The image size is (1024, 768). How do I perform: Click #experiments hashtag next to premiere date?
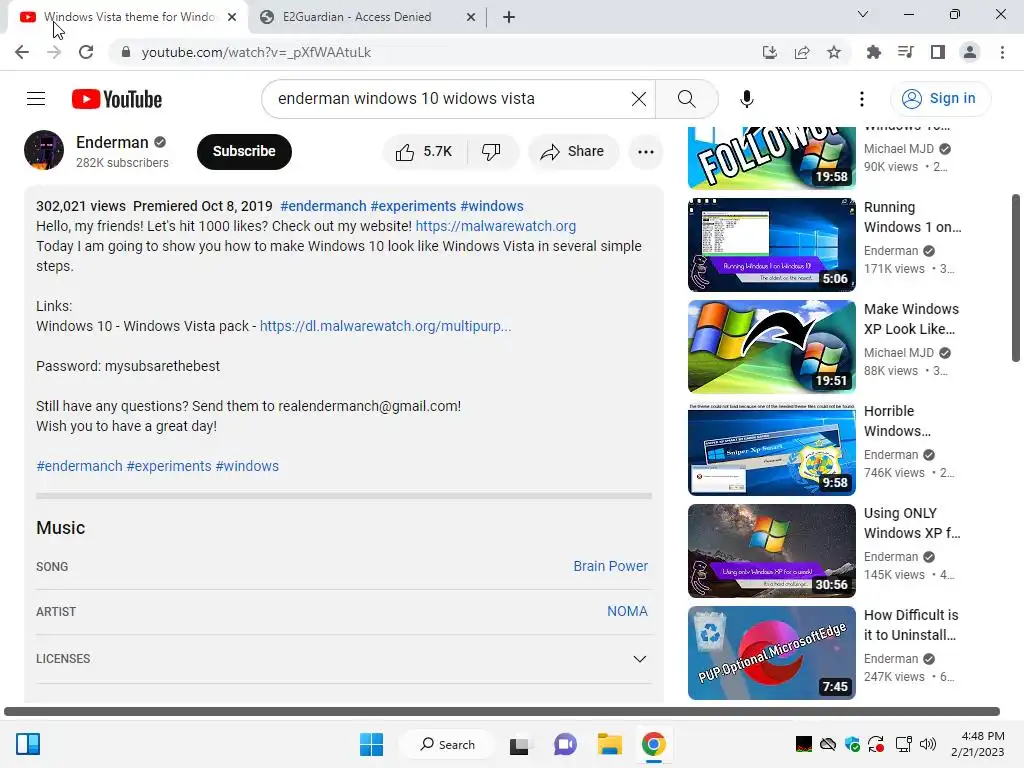pos(413,206)
